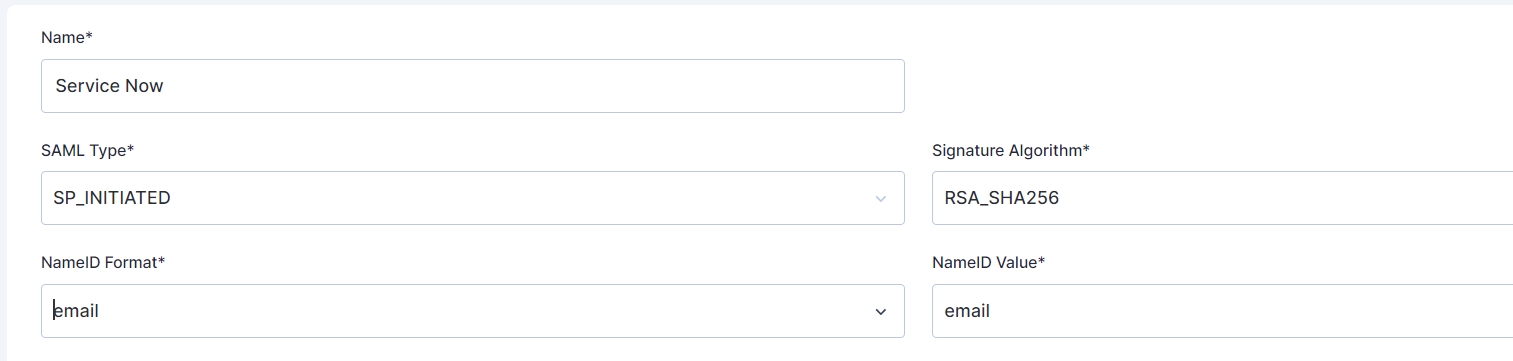Click the SAML Type* label

coord(88,150)
